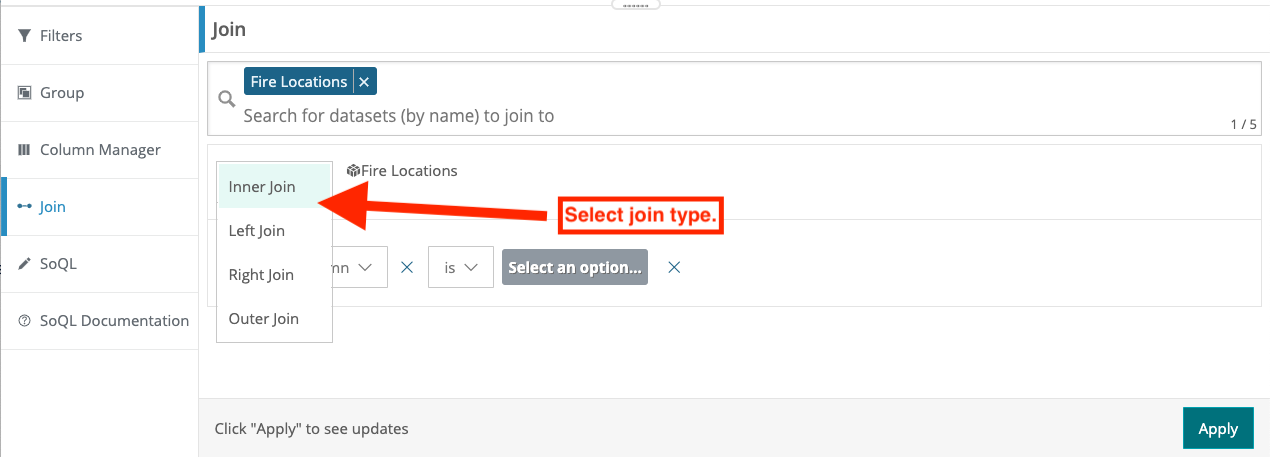Click the Filters funnel icon
The image size is (1270, 457).
(25, 36)
